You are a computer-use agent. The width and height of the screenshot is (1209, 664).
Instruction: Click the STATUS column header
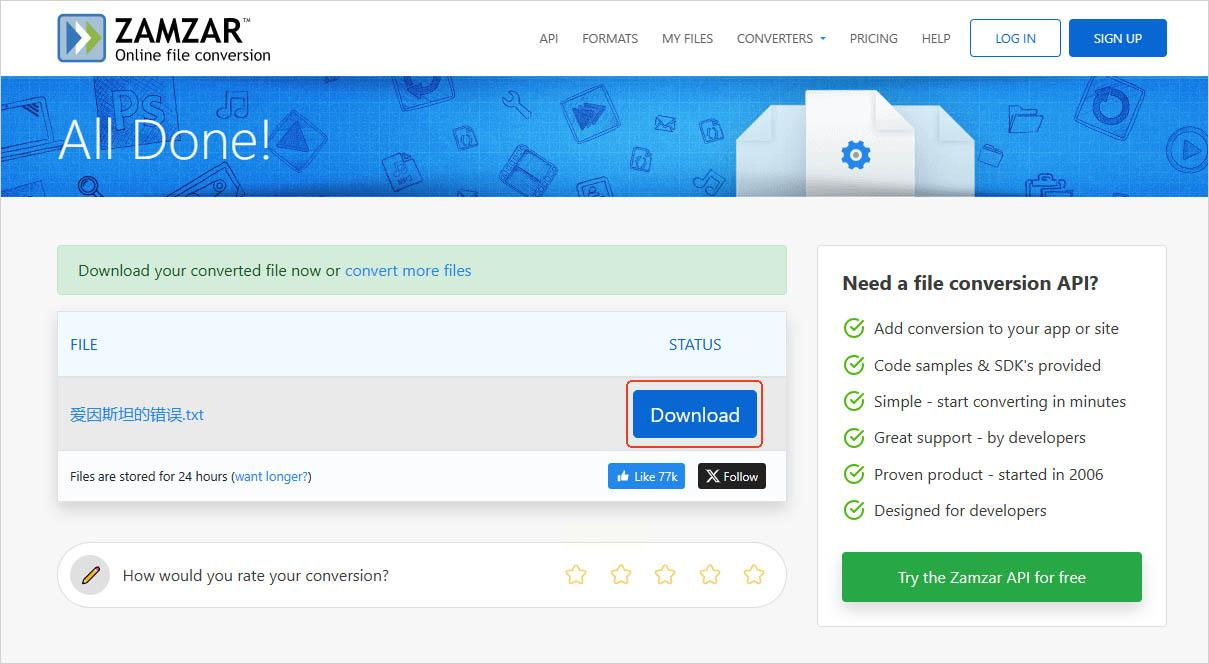(x=695, y=344)
